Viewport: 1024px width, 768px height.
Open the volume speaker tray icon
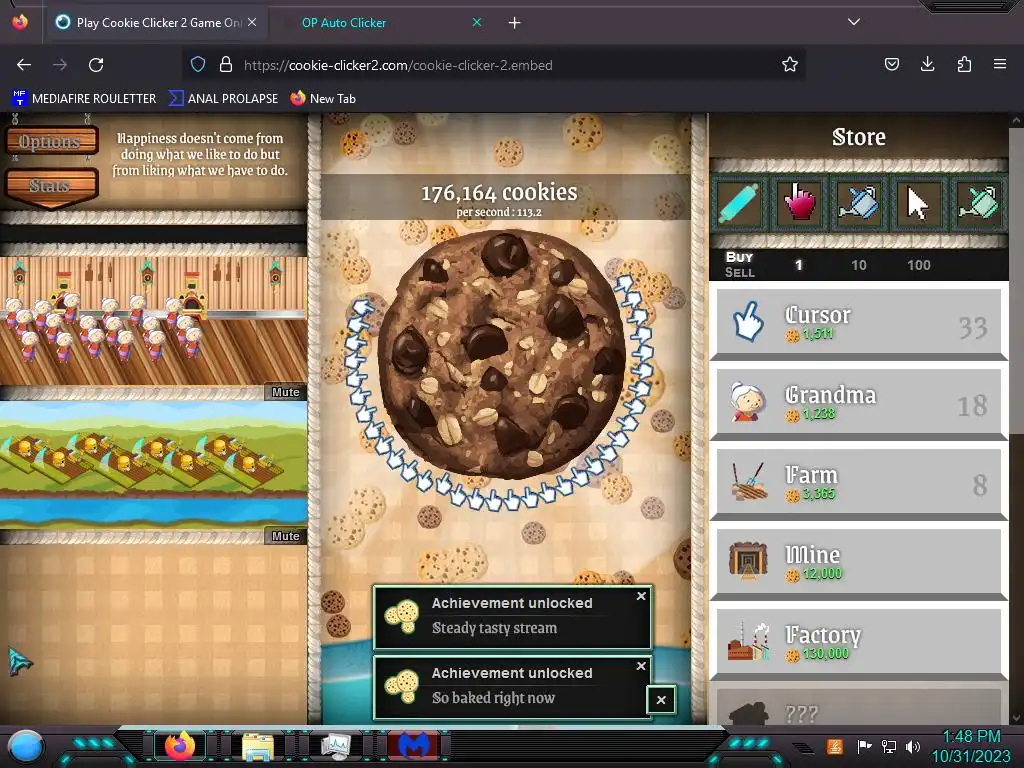(x=913, y=746)
